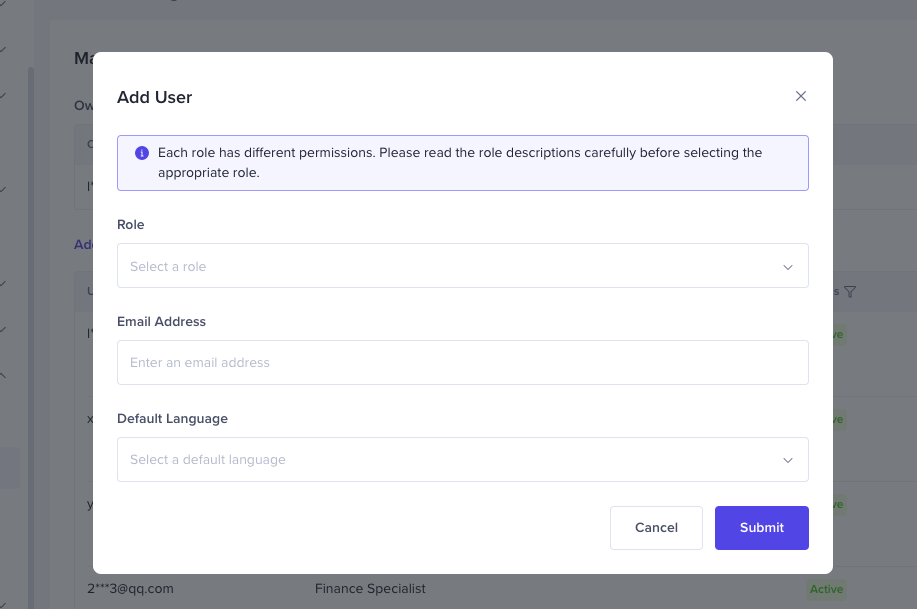Click the Active badge in the 2***3@qq.com row
This screenshot has height=609, width=917.
pos(826,589)
